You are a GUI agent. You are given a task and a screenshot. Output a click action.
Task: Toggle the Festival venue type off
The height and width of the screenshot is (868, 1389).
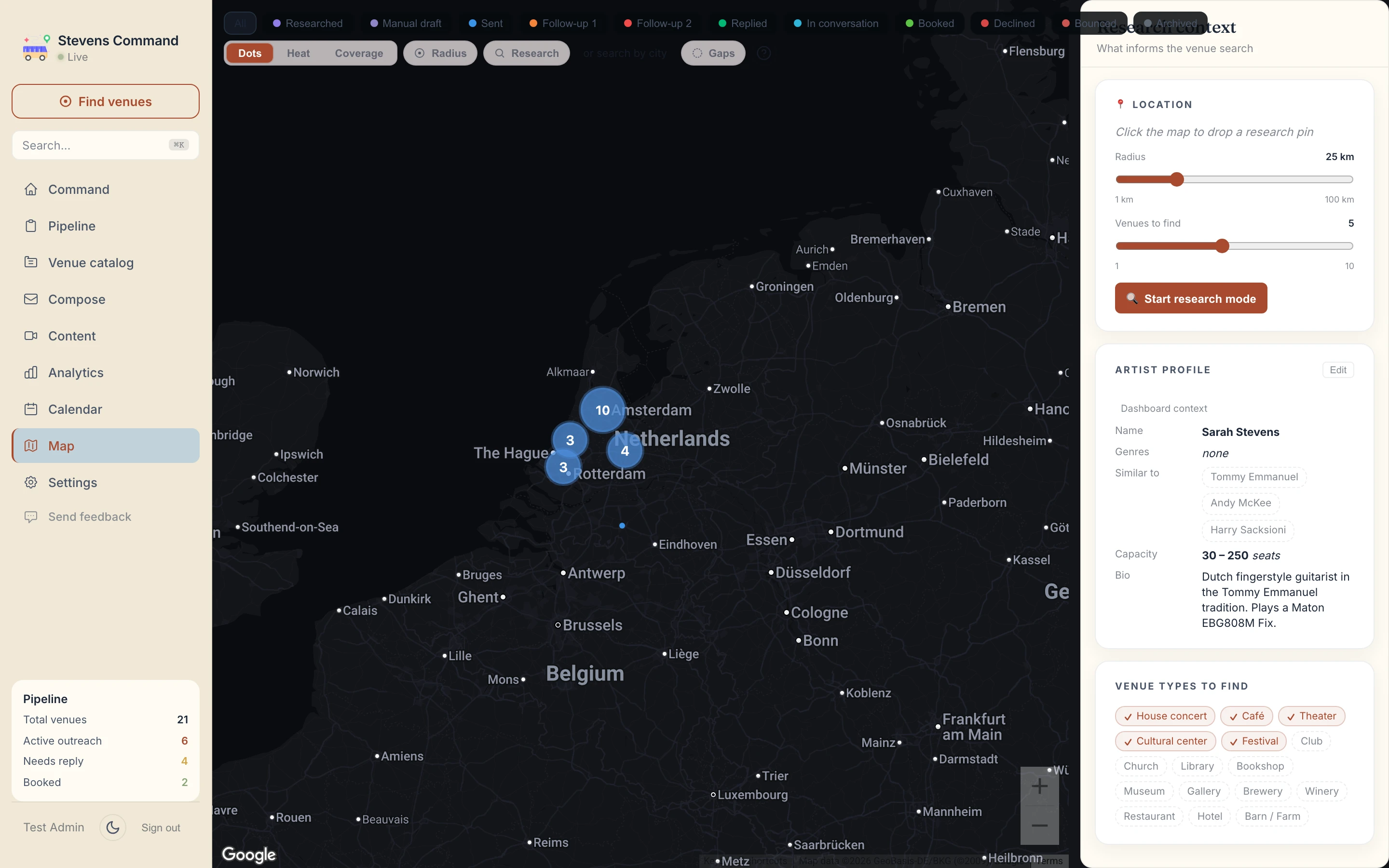[1253, 741]
